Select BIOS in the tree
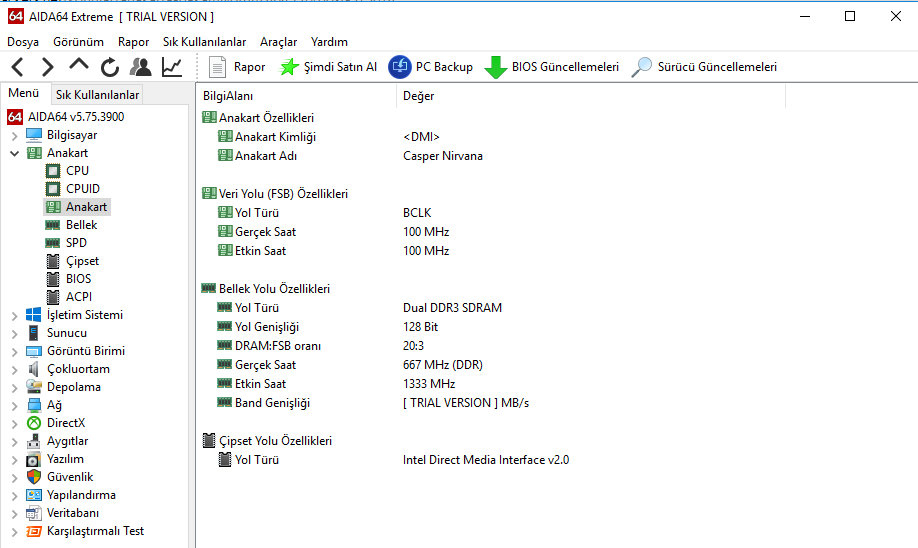 [x=78, y=279]
